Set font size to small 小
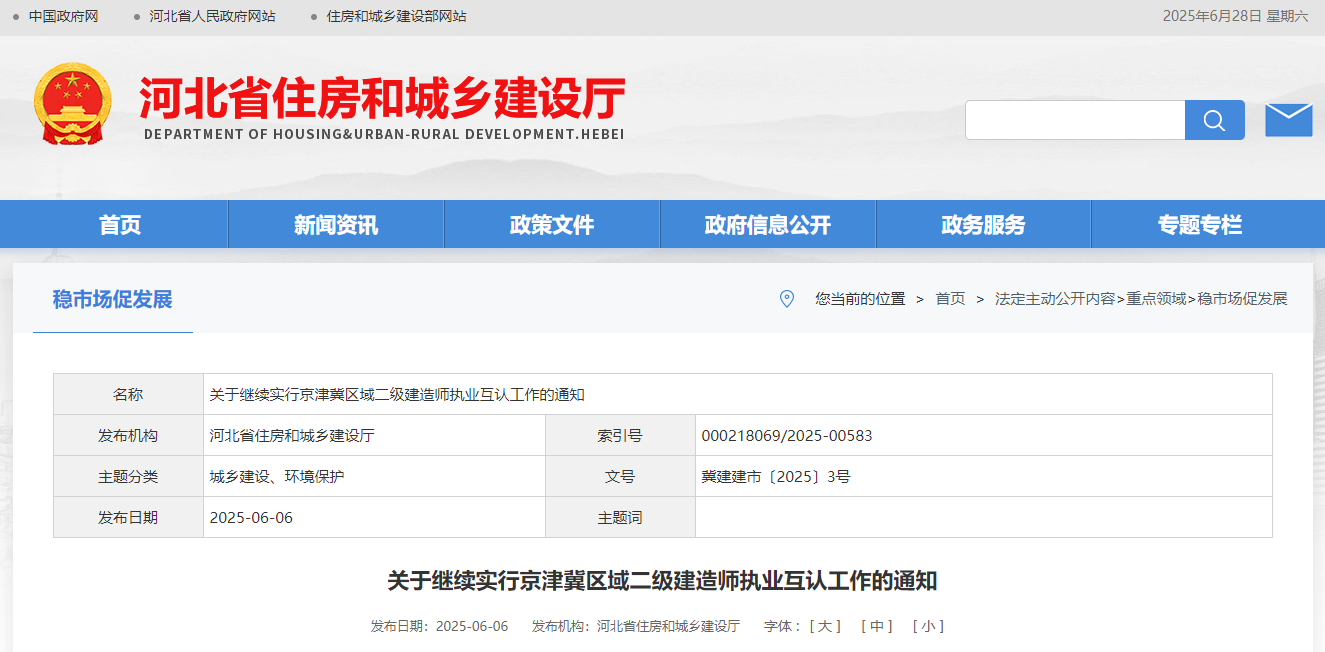This screenshot has width=1325, height=652. pos(928,626)
